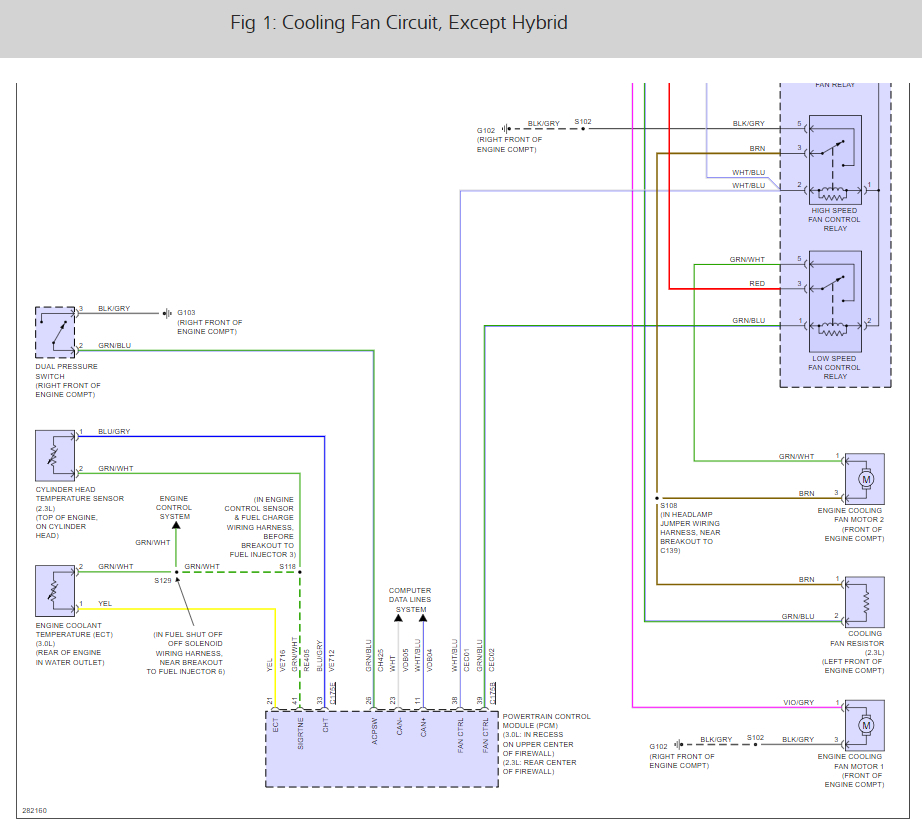Image resolution: width=922 pixels, height=835 pixels.
Task: Select the Low Speed Fan Control Relay symbol
Action: 835,301
